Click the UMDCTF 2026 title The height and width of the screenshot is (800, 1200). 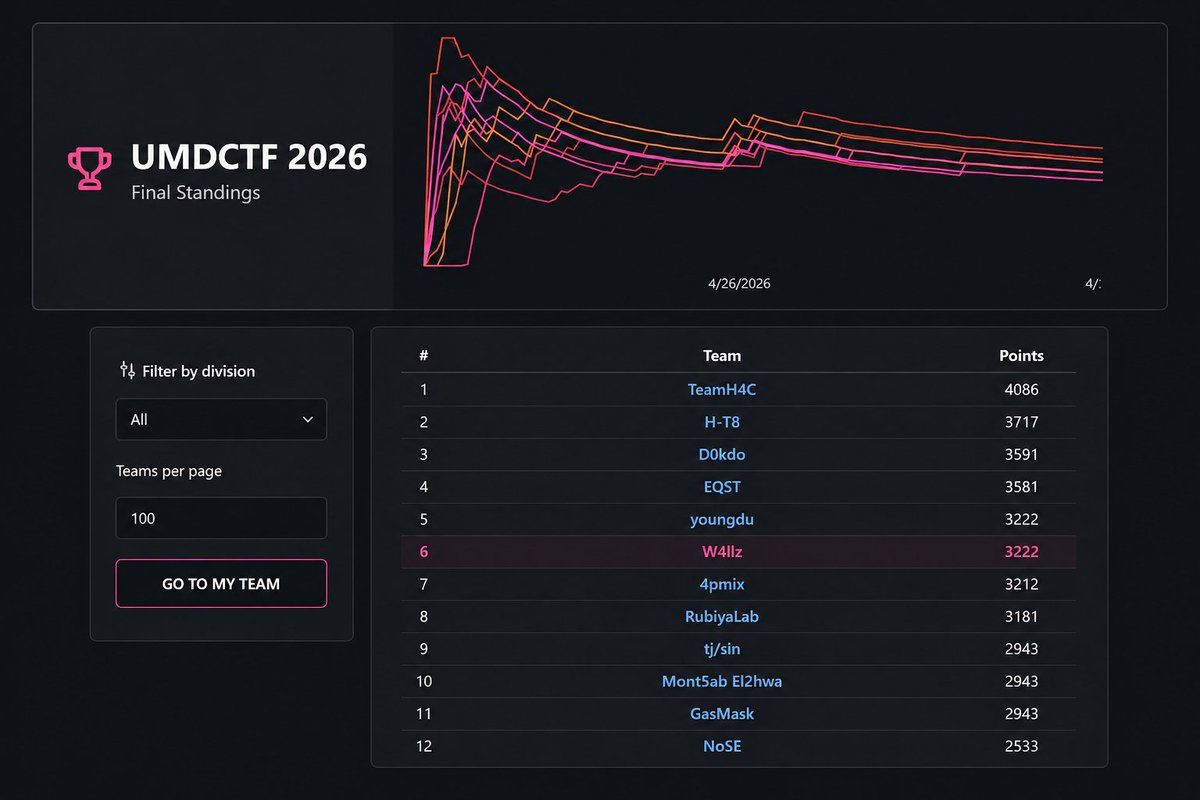pyautogui.click(x=249, y=157)
